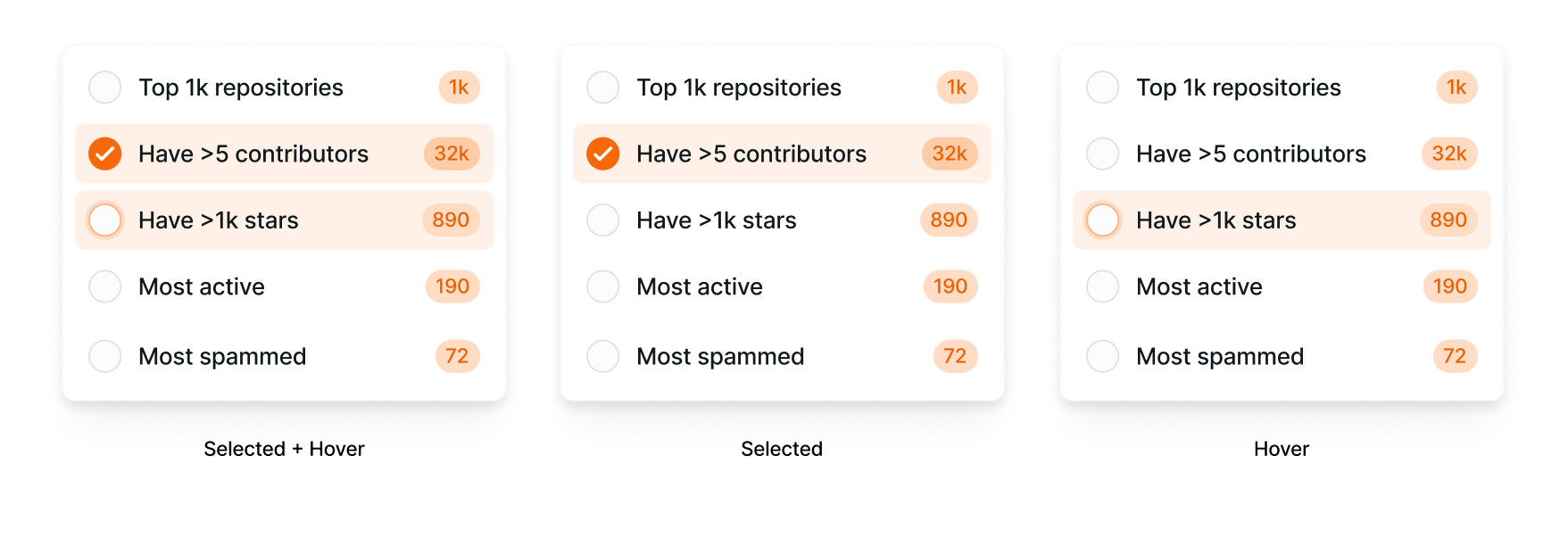The image size is (1568, 539).
Task: Select 'Top 1k repositories' radio in first panel
Action: click(104, 87)
